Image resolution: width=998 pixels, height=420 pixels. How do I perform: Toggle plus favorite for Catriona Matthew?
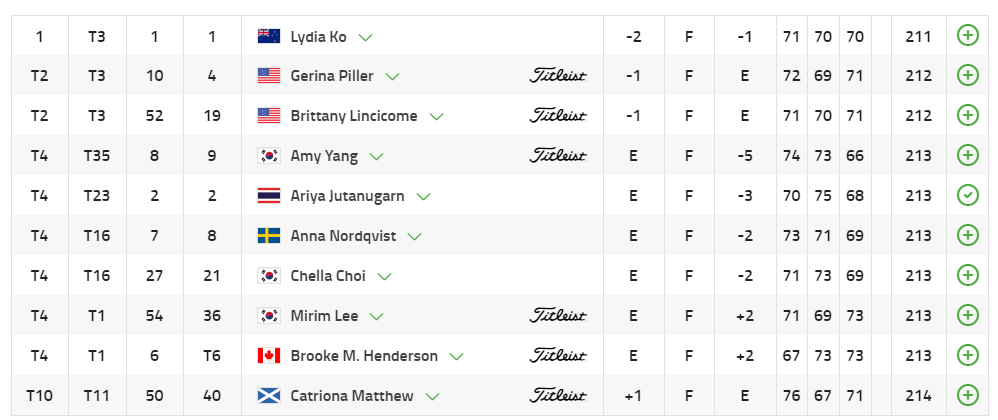tap(967, 396)
